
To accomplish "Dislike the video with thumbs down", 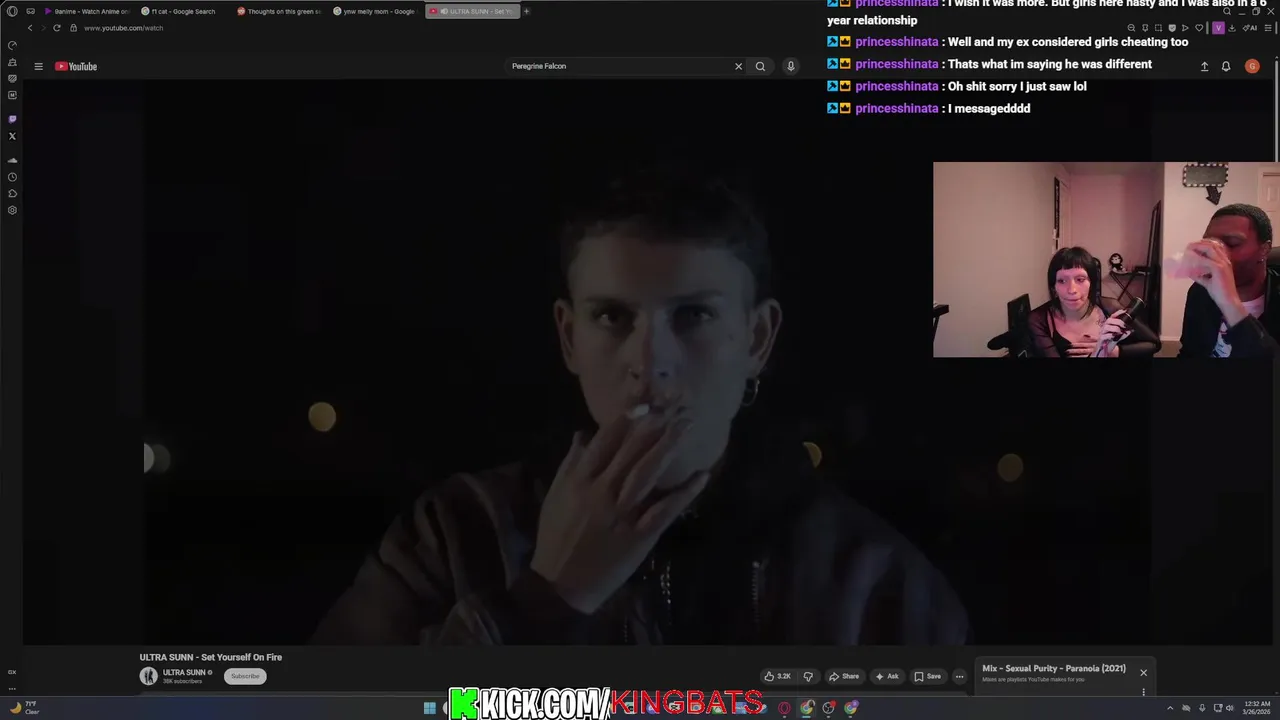I will pyautogui.click(x=808, y=676).
